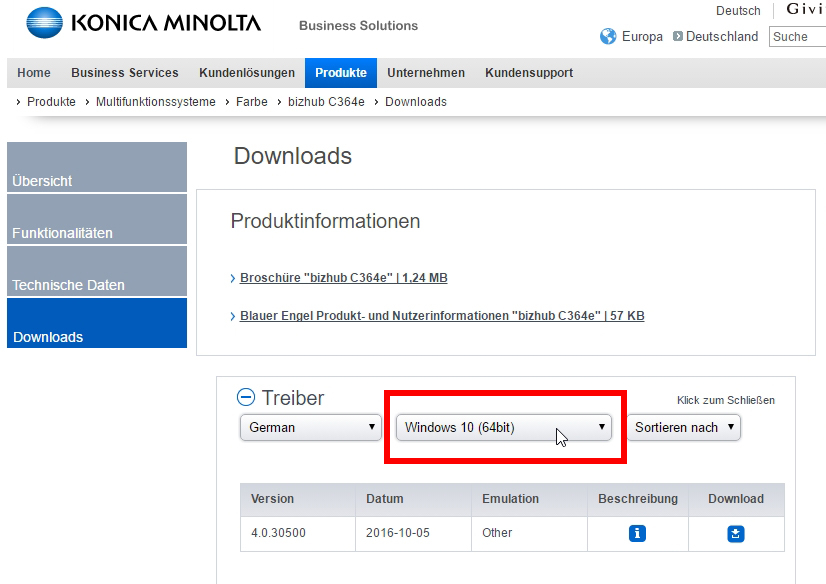Viewport: 826px width, 584px height.
Task: Go to Farbe breadcrumb
Action: coord(252,102)
